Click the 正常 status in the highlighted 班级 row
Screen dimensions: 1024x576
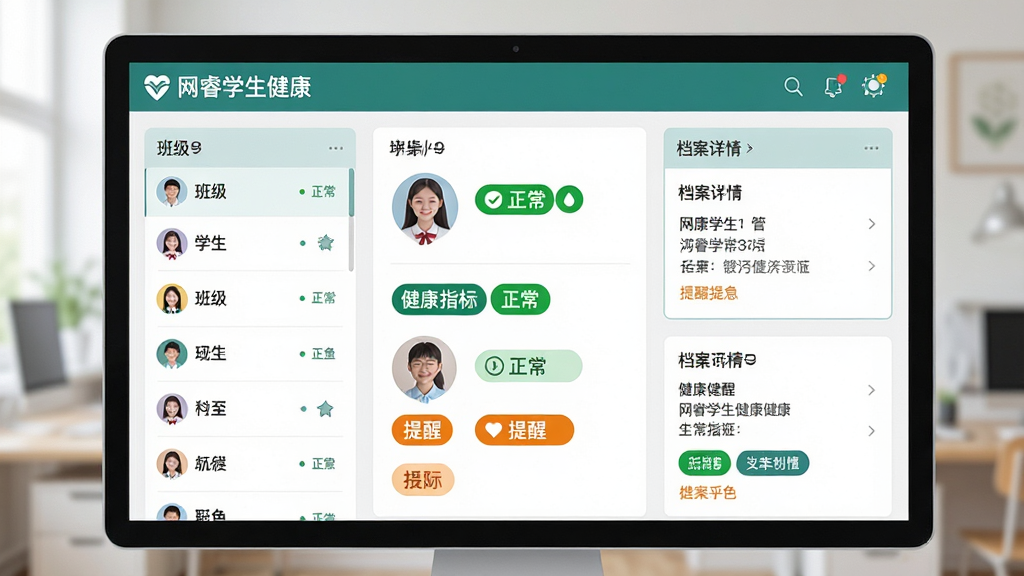(x=323, y=192)
